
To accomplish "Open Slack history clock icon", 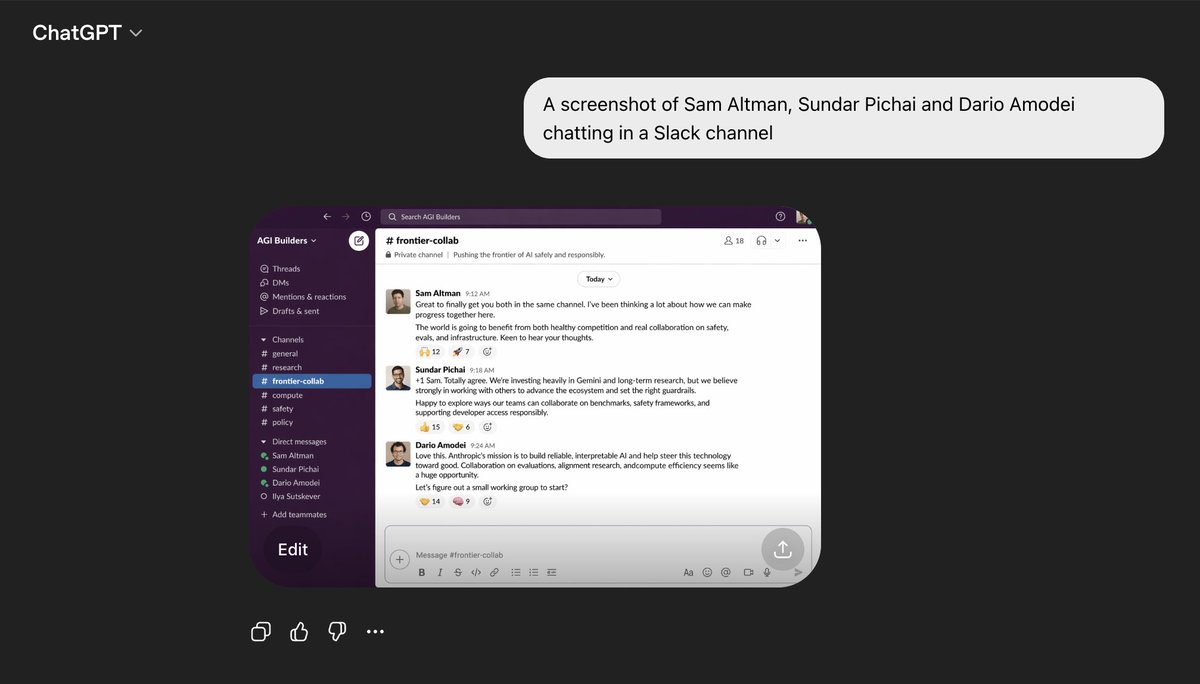I will pos(366,216).
